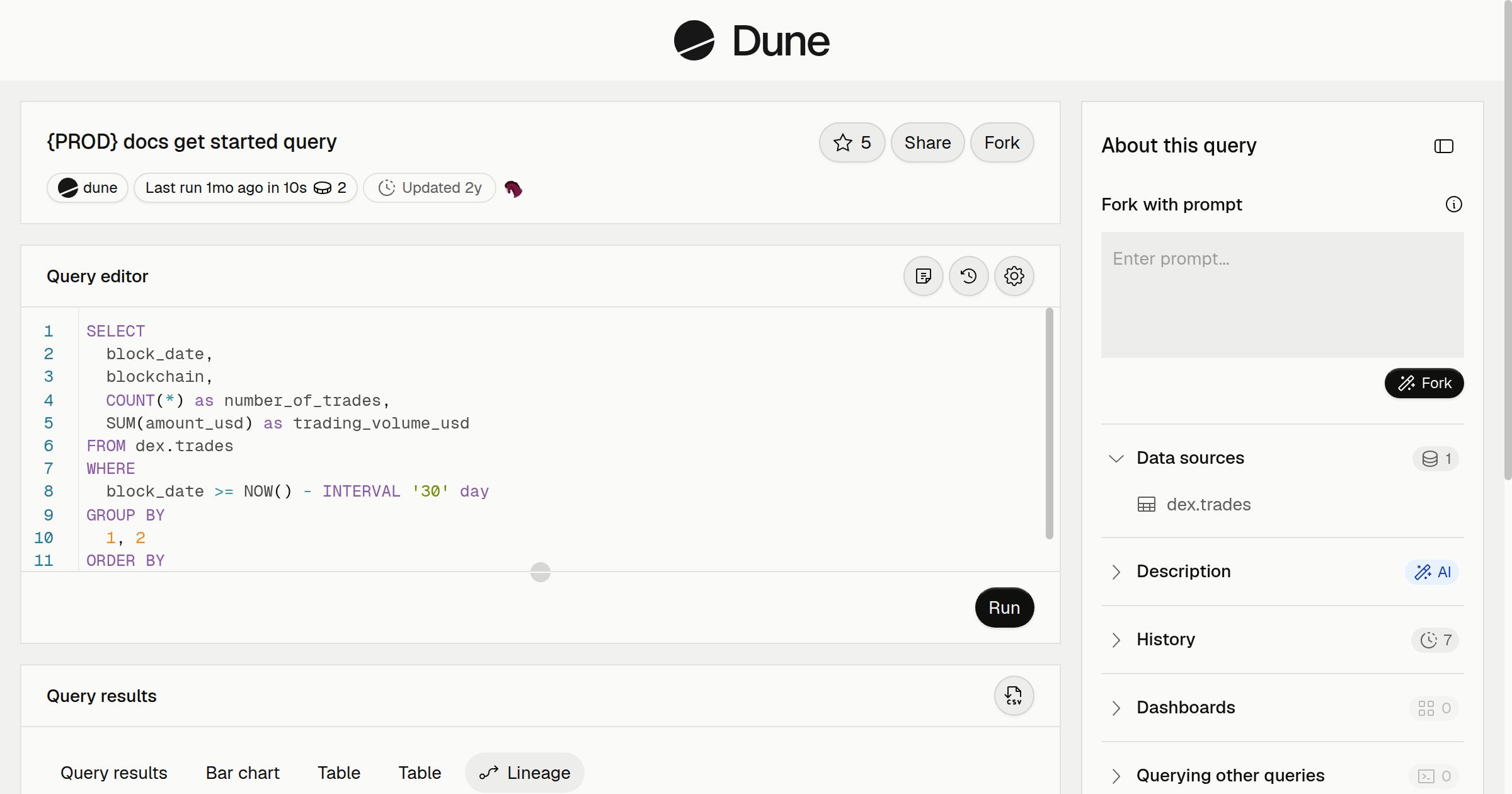Click the Updated 2y pill
The image size is (1512, 794).
pos(430,188)
